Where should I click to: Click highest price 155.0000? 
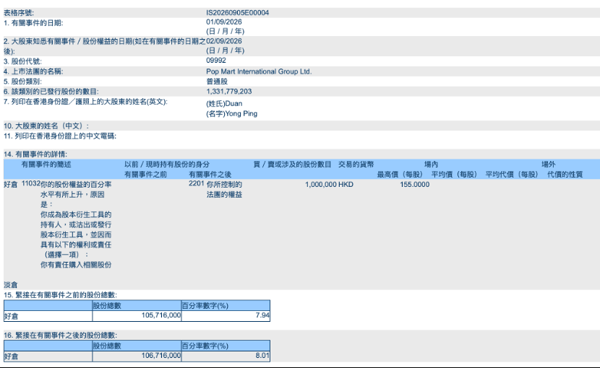pyautogui.click(x=415, y=184)
